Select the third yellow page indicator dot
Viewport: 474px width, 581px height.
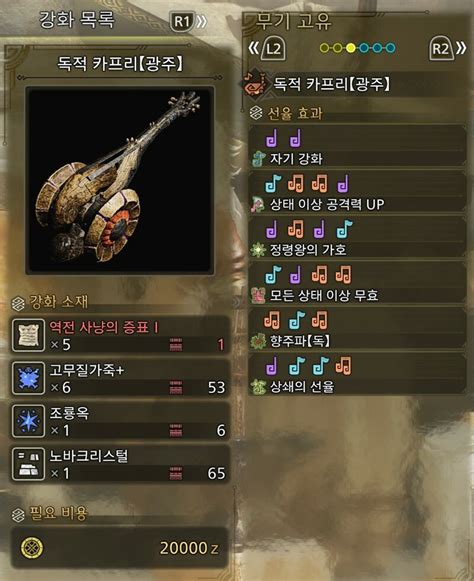(x=351, y=48)
